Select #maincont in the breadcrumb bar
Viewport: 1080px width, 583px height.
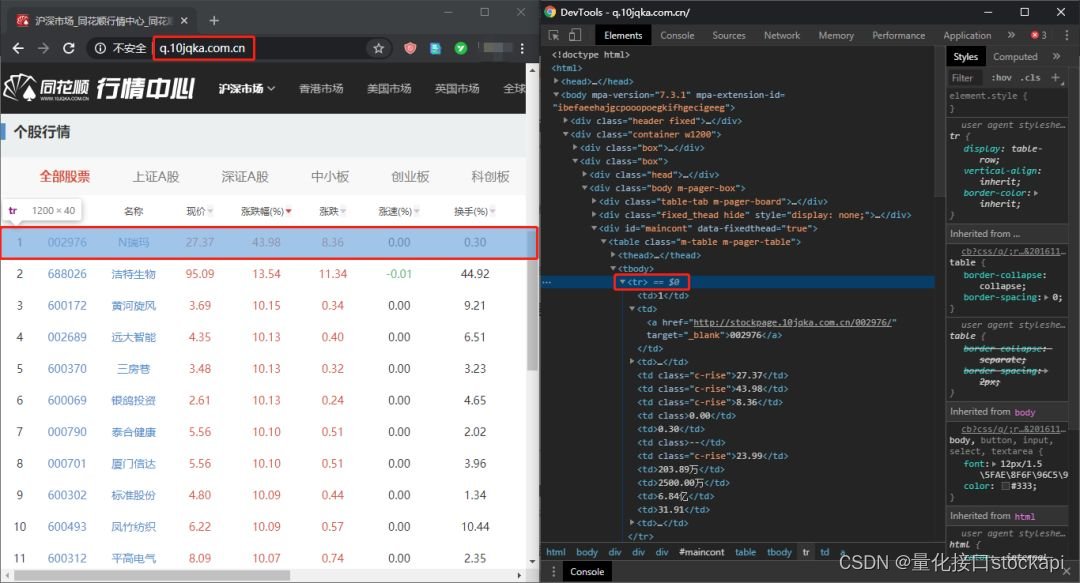[x=701, y=552]
